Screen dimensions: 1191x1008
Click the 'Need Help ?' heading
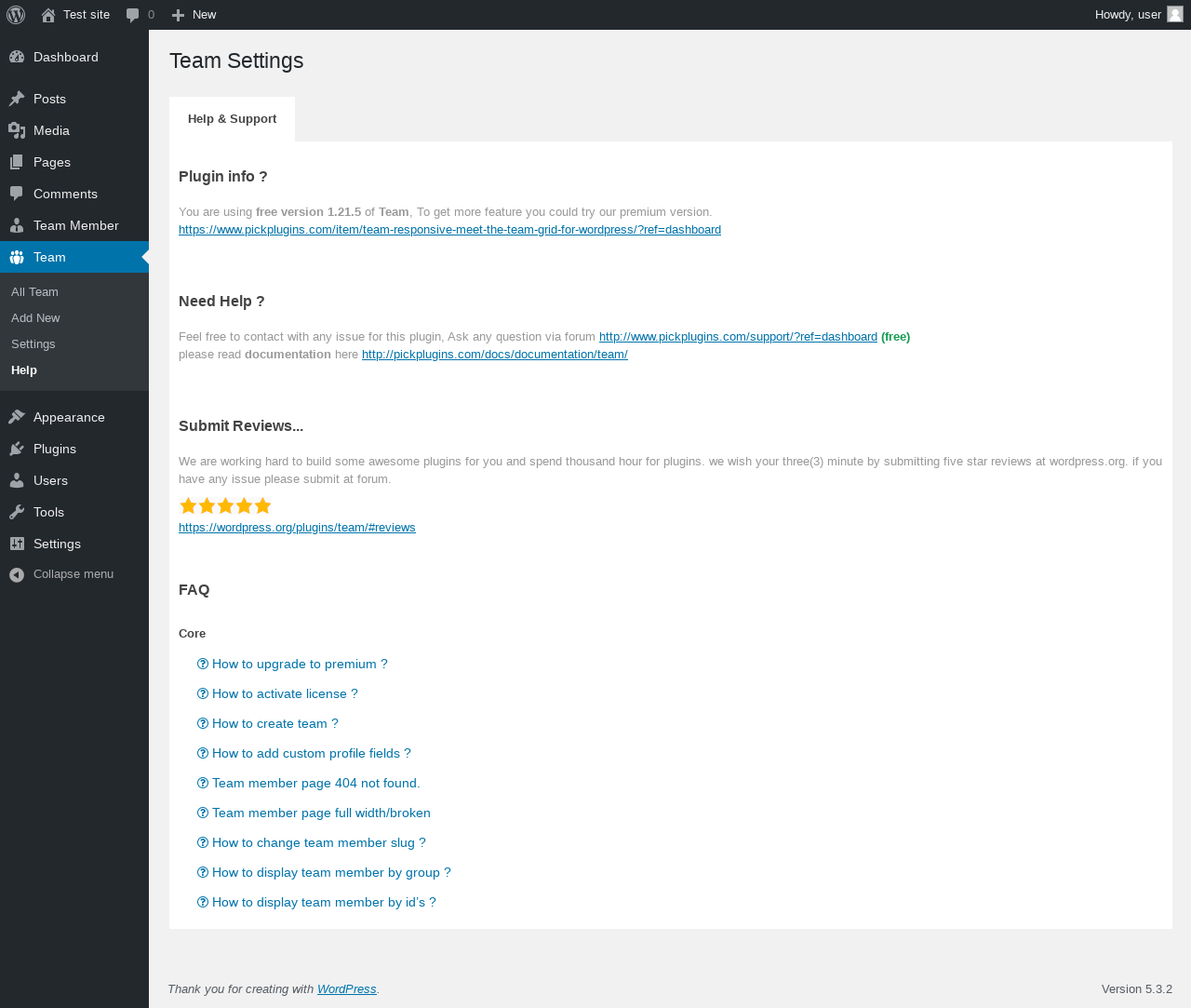[221, 302]
